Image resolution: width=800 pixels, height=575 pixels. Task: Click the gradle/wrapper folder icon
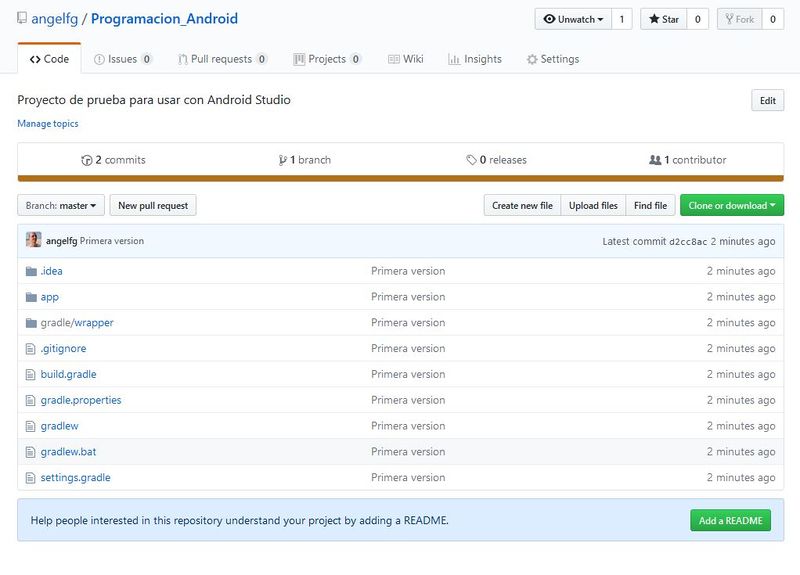coord(31,322)
